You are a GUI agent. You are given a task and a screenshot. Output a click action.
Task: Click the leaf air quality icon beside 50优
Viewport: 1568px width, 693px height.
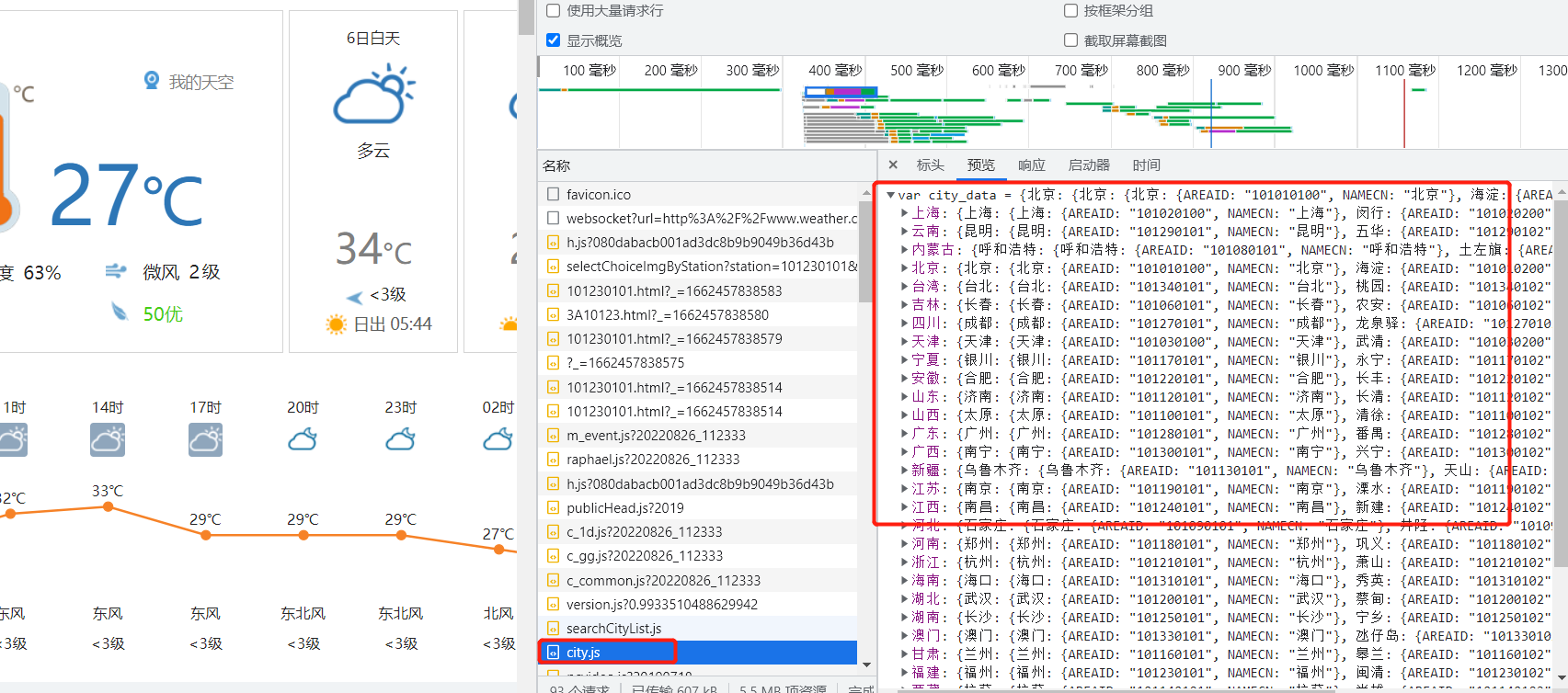tap(120, 312)
